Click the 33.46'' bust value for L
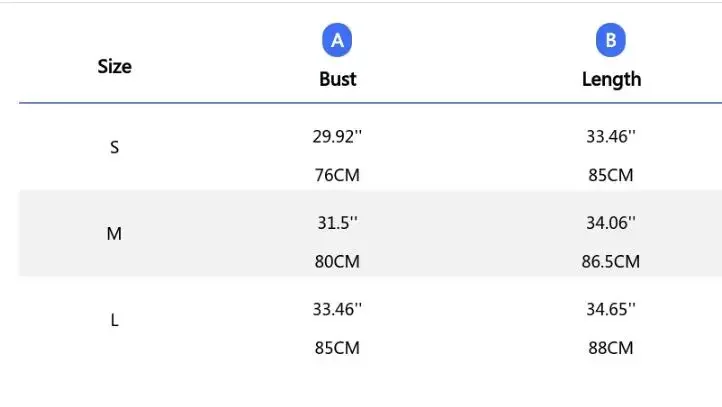 pos(337,309)
